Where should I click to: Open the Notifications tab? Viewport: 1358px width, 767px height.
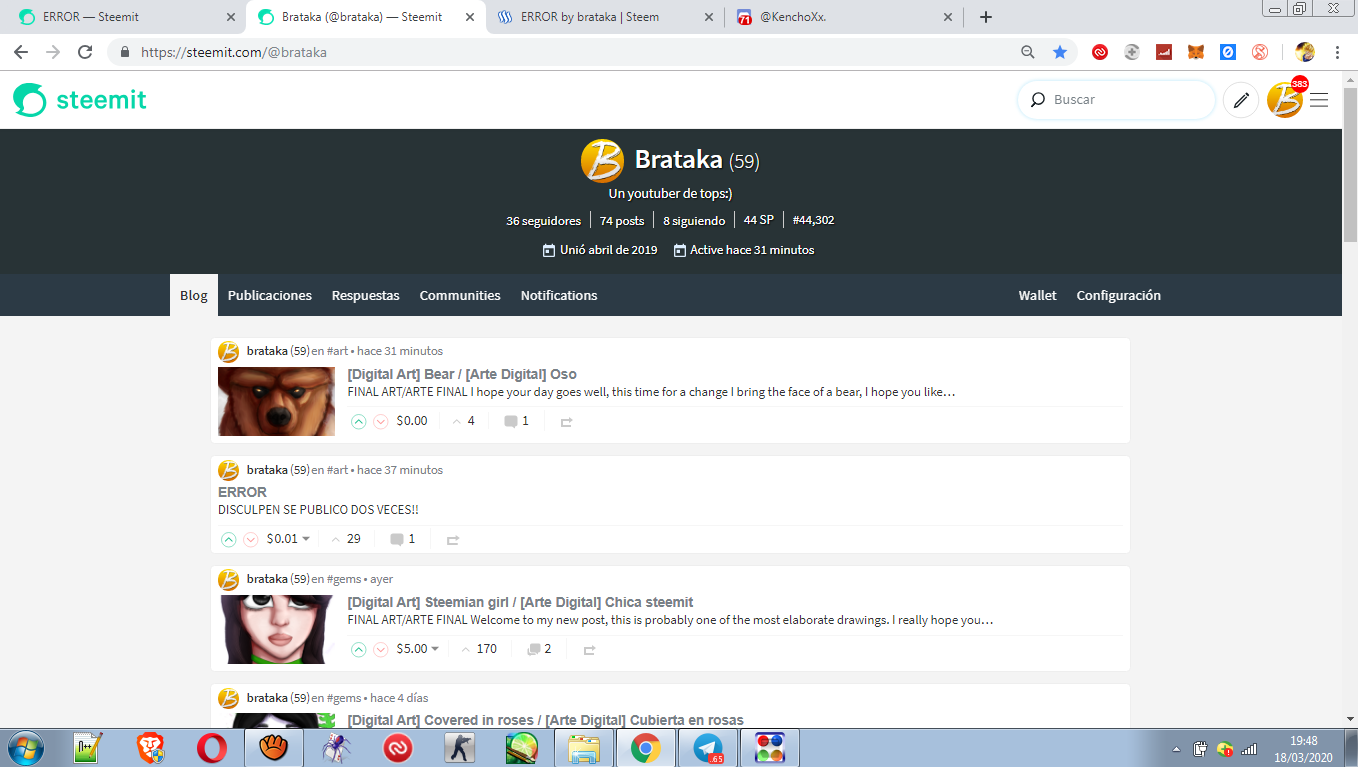coord(559,295)
